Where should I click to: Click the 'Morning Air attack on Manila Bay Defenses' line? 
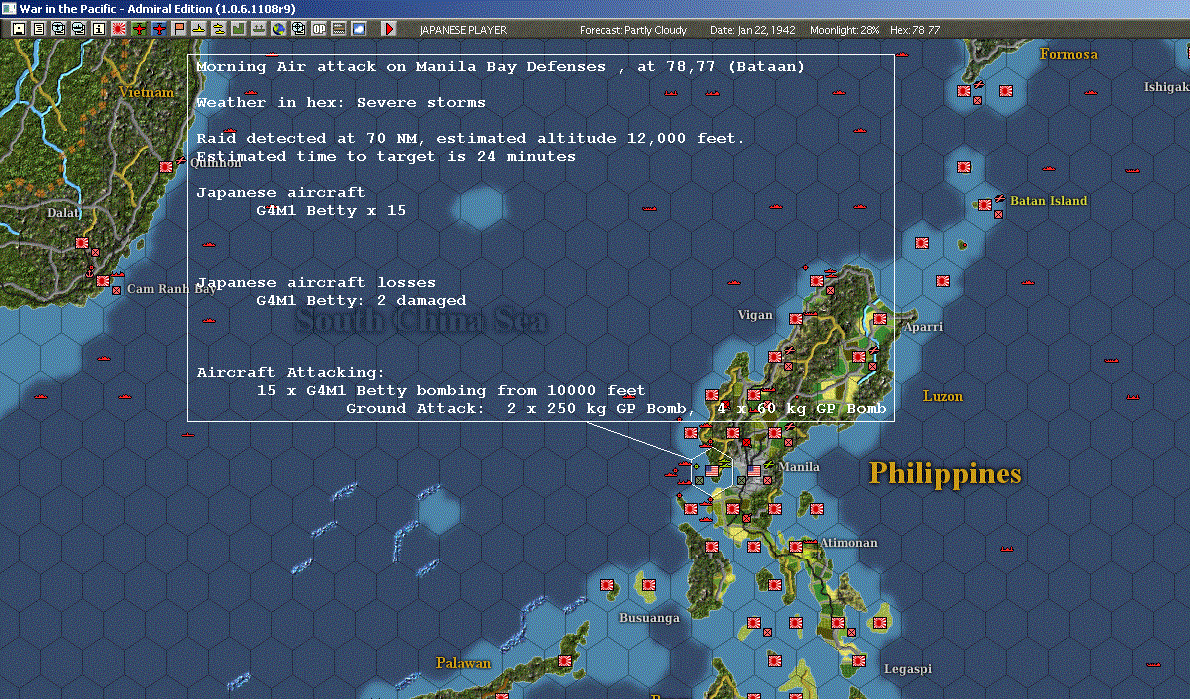(x=500, y=67)
